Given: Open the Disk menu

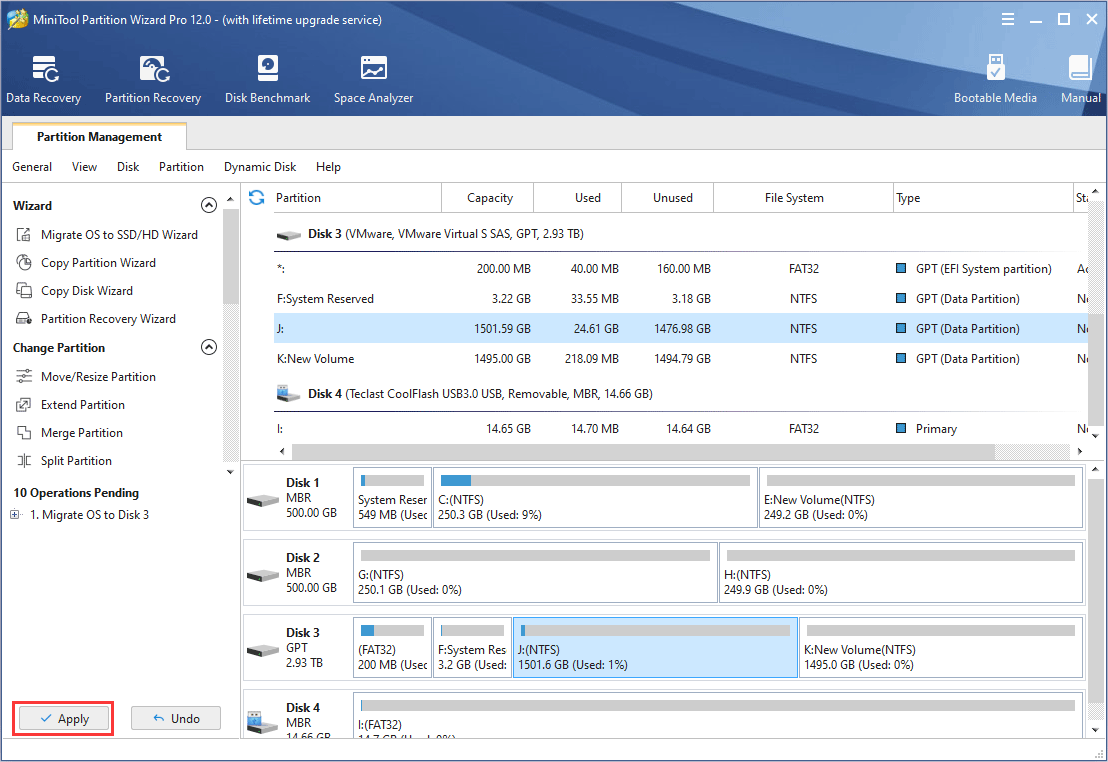Looking at the screenshot, I should [x=128, y=167].
